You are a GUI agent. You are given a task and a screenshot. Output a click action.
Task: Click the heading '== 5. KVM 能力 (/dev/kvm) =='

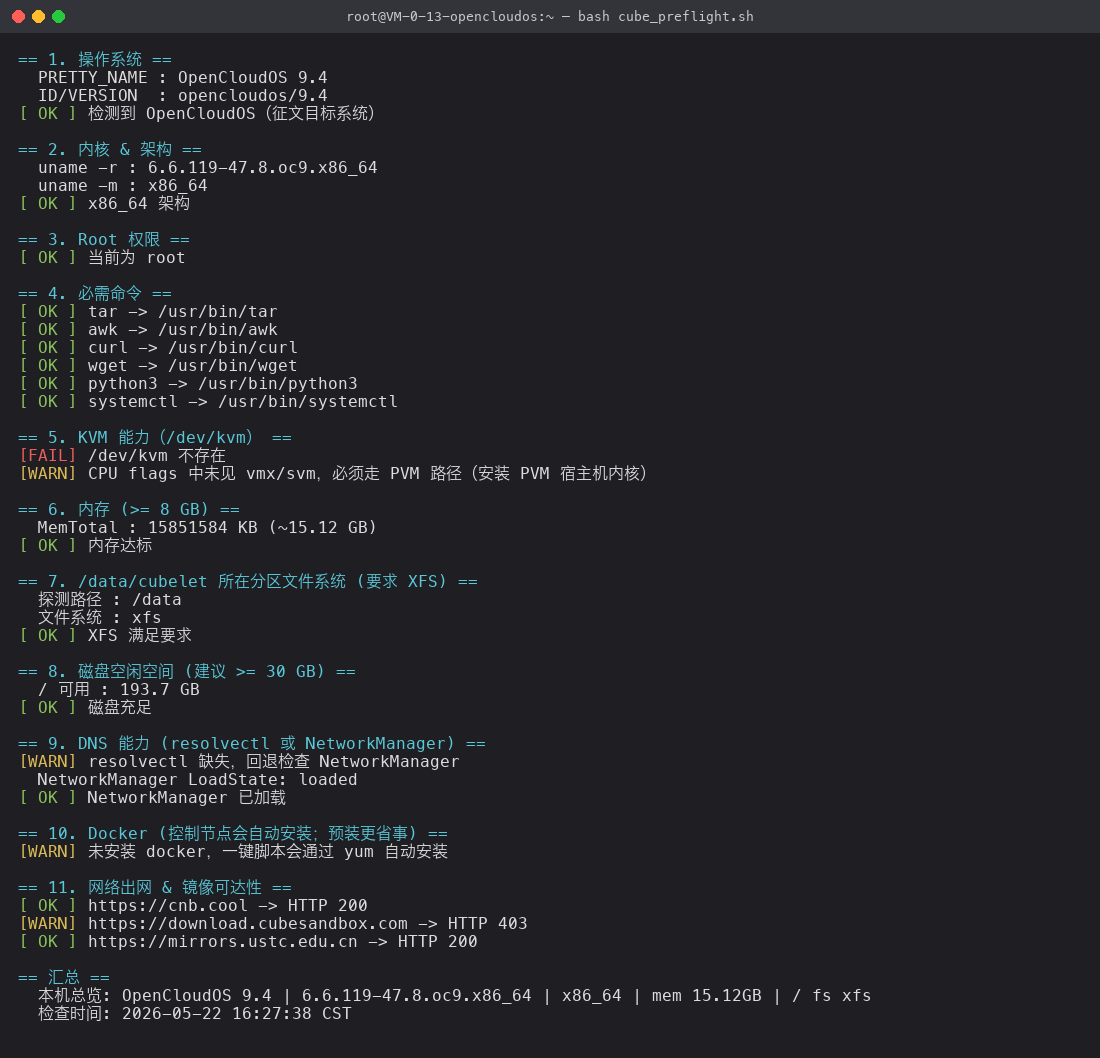pos(155,438)
